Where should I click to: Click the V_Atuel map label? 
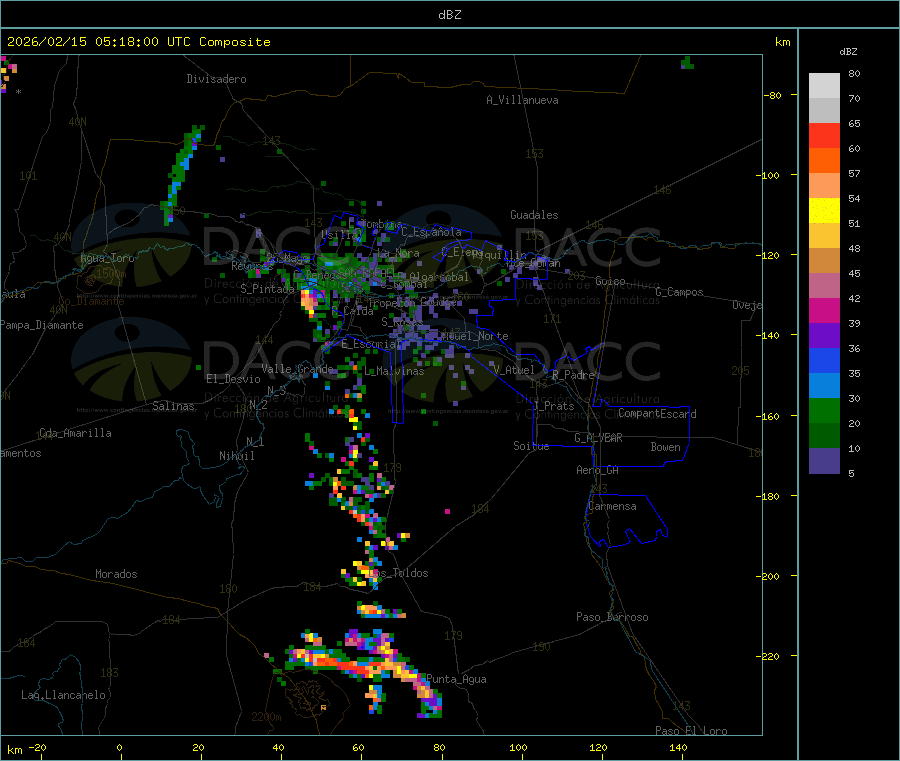[x=514, y=370]
